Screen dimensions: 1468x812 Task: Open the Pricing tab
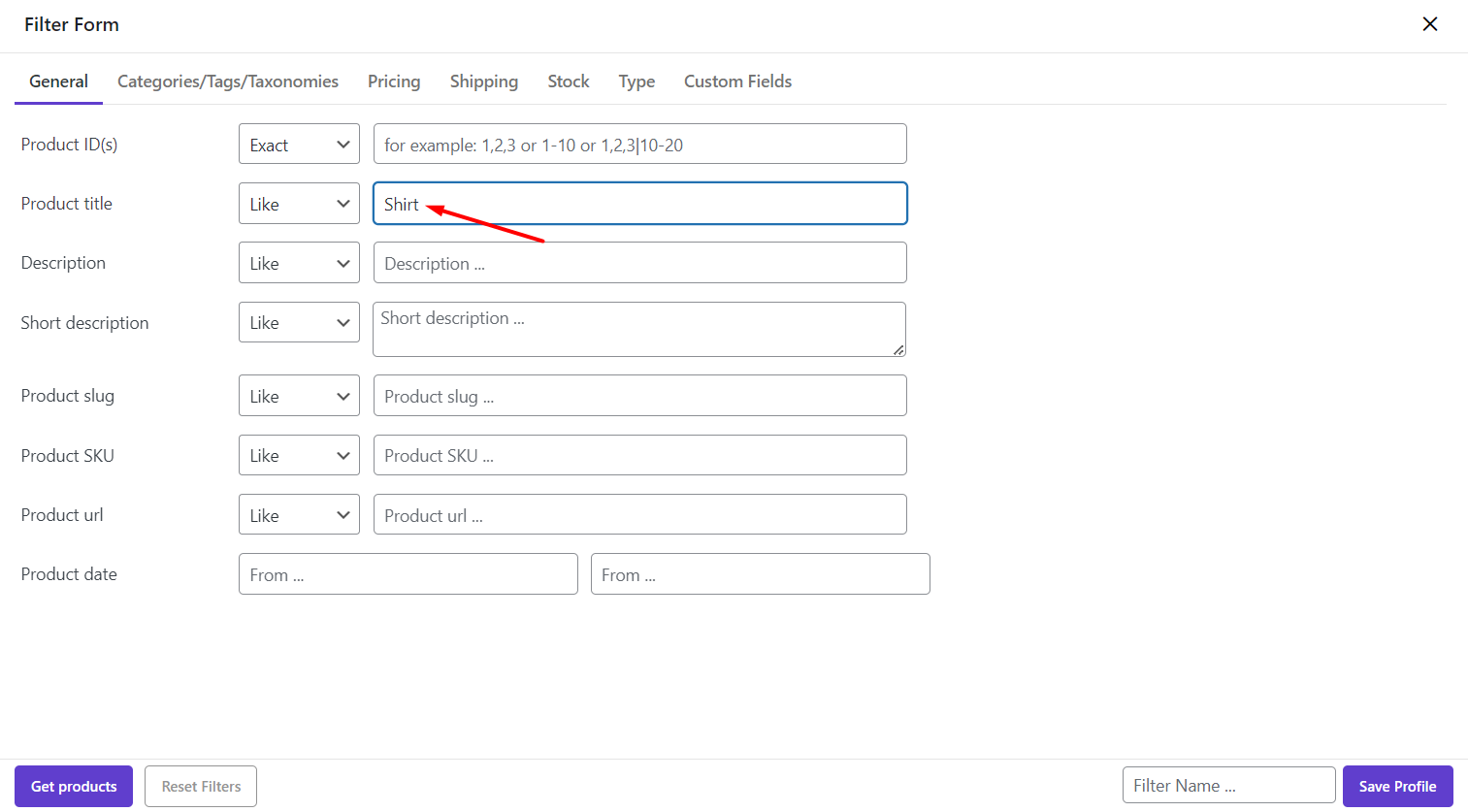click(394, 81)
